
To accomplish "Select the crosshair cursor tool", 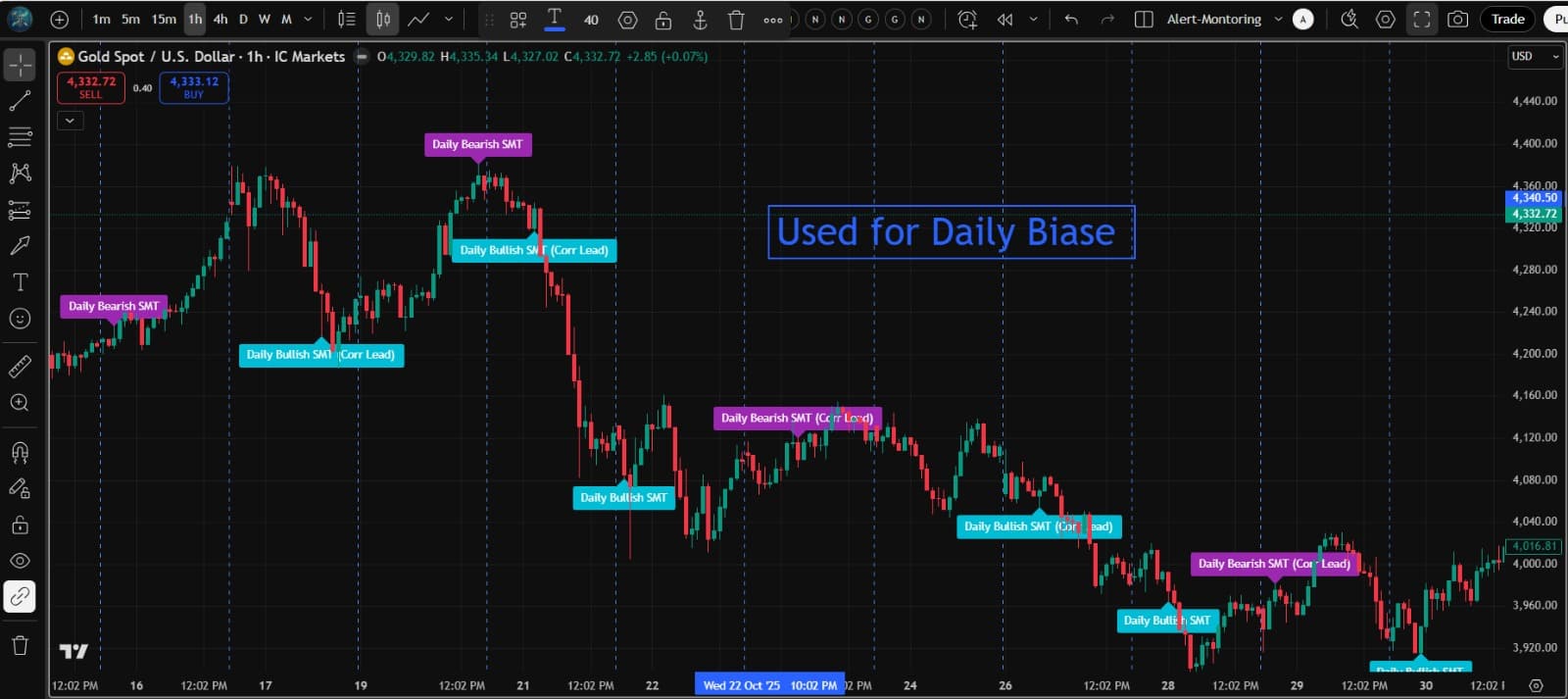I will (20, 65).
